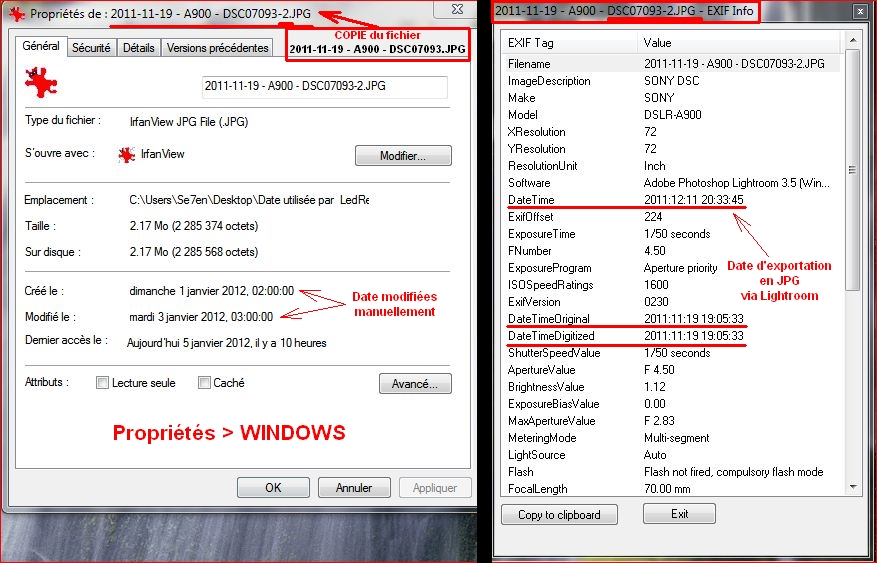This screenshot has height=563, width=877.
Task: Click the EXIF Tag column header
Action: [569, 43]
